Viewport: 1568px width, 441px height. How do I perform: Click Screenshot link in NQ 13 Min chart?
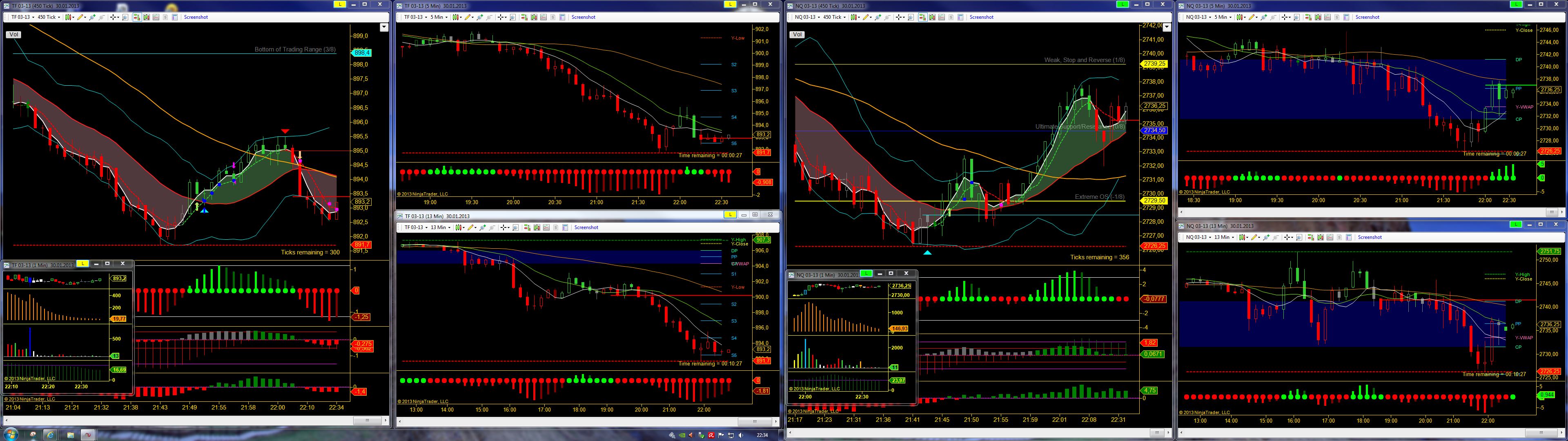coord(1370,237)
